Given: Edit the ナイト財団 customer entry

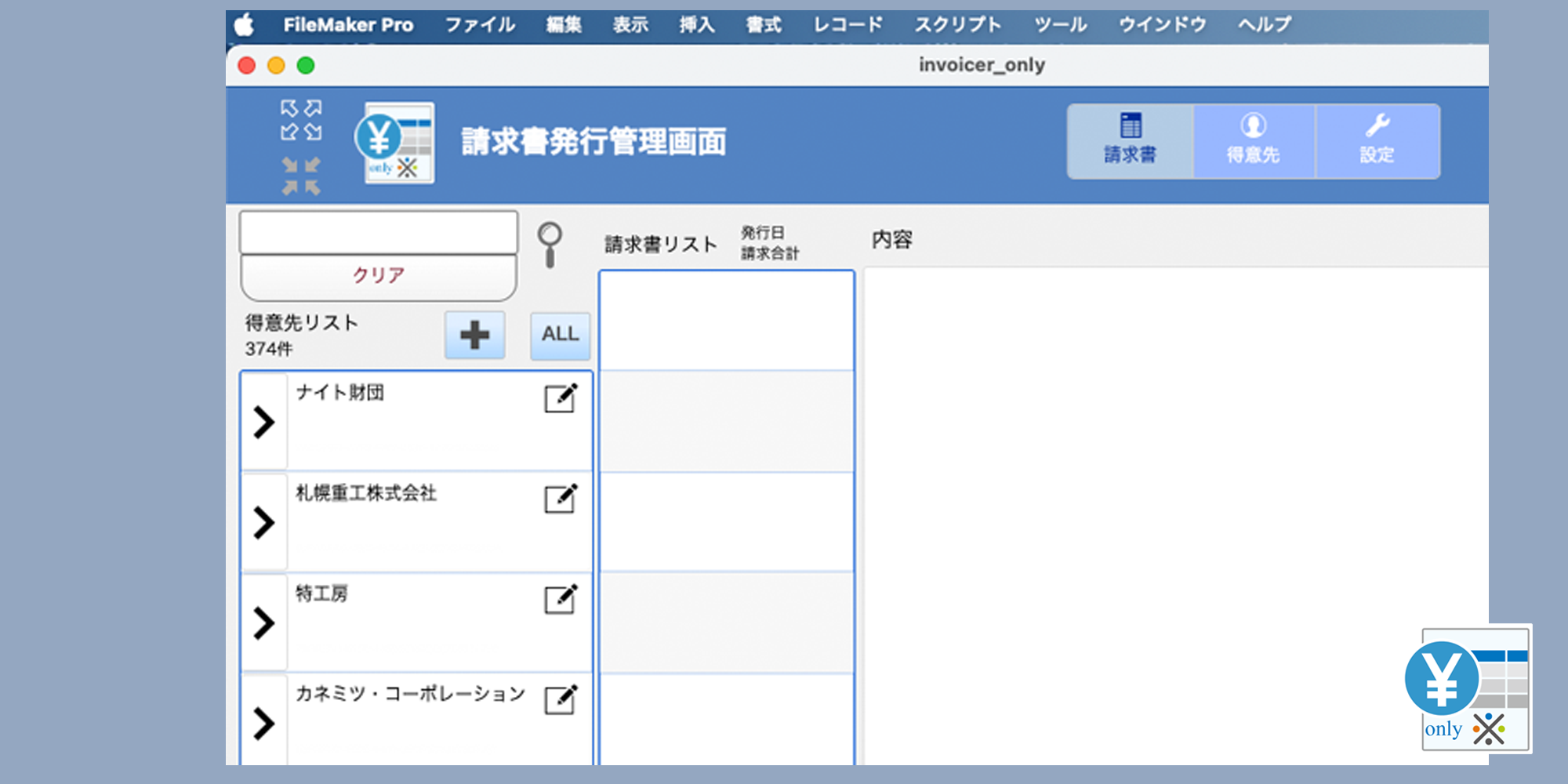Looking at the screenshot, I should coord(561,398).
